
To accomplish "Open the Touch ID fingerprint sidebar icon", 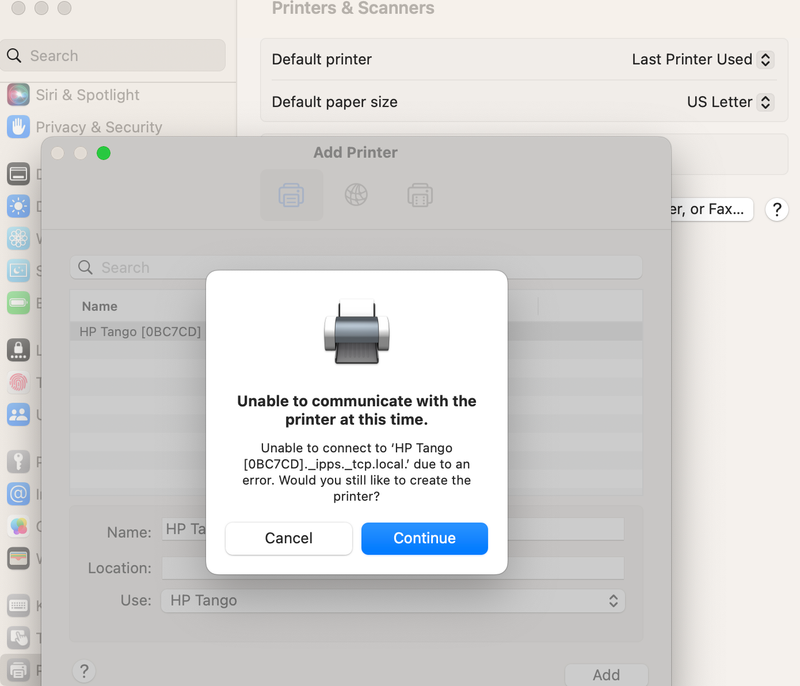I will tap(18, 383).
